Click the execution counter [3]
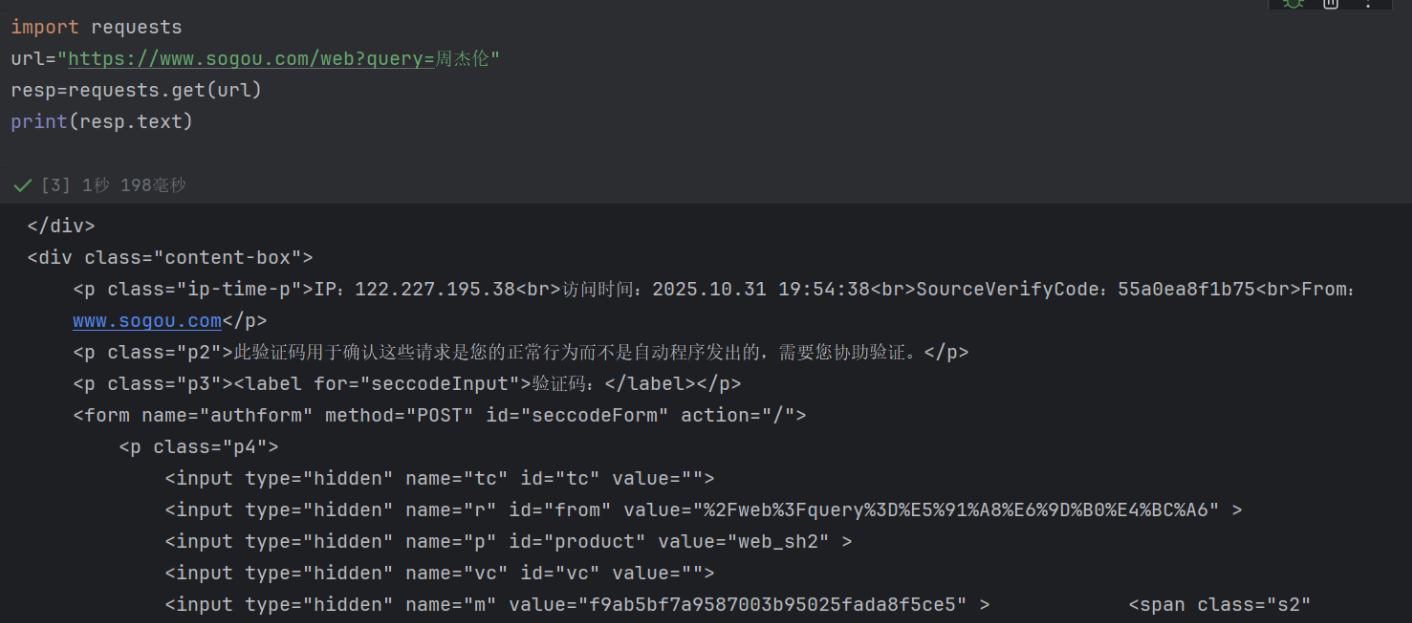 [x=56, y=186]
